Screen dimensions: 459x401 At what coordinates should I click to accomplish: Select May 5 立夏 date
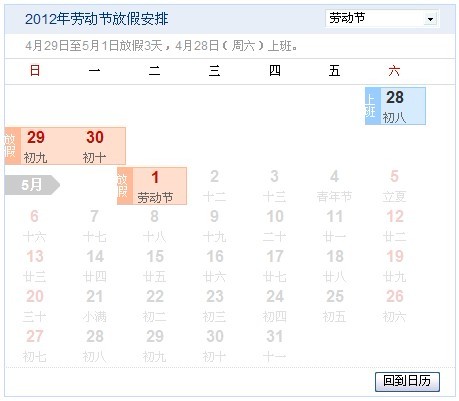(x=394, y=186)
